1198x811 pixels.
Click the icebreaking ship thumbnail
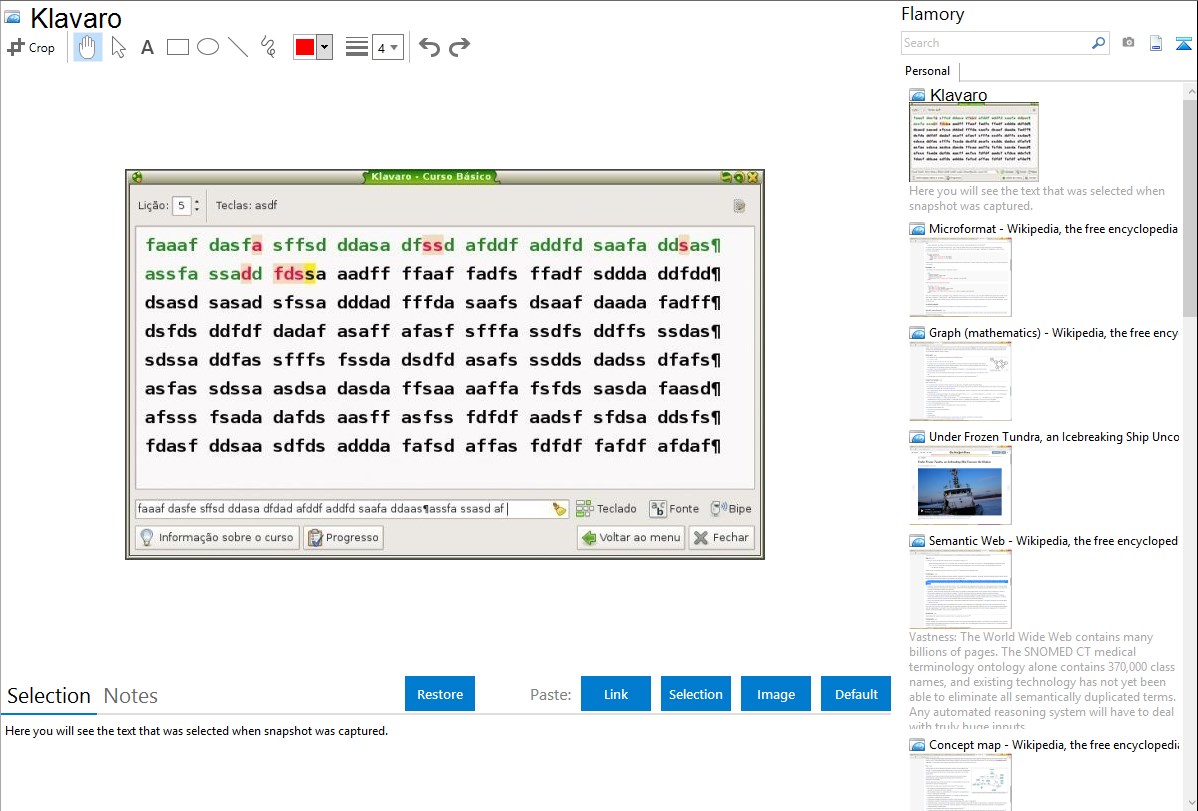point(960,485)
